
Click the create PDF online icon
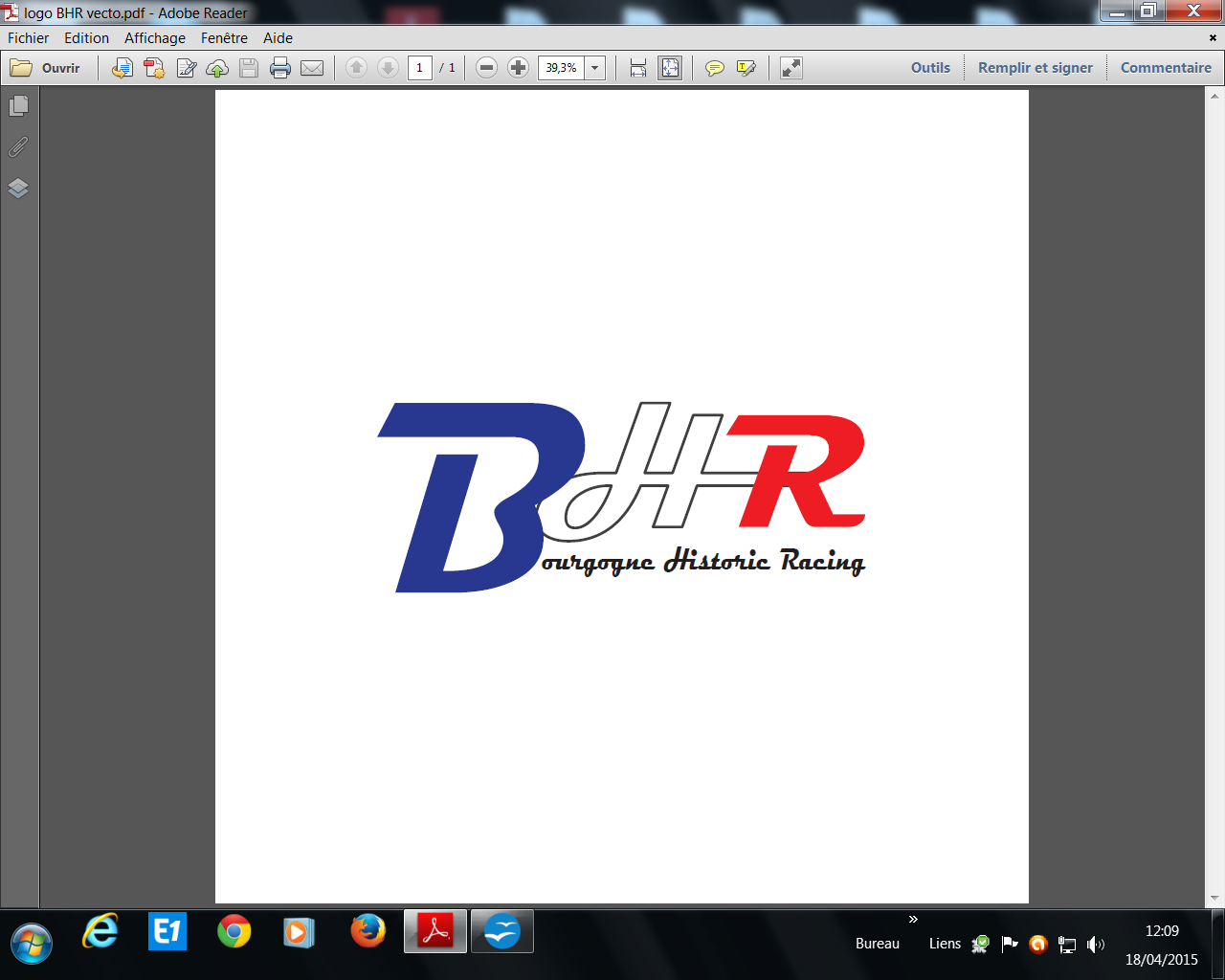click(x=154, y=68)
